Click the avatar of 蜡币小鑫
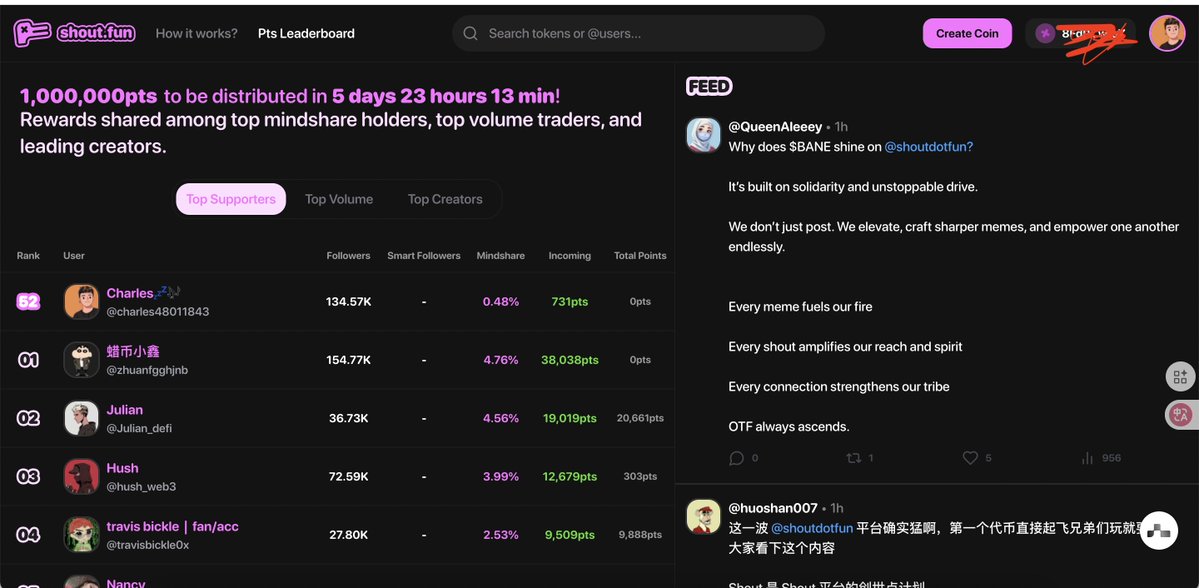The height and width of the screenshot is (588, 1199). click(81, 360)
